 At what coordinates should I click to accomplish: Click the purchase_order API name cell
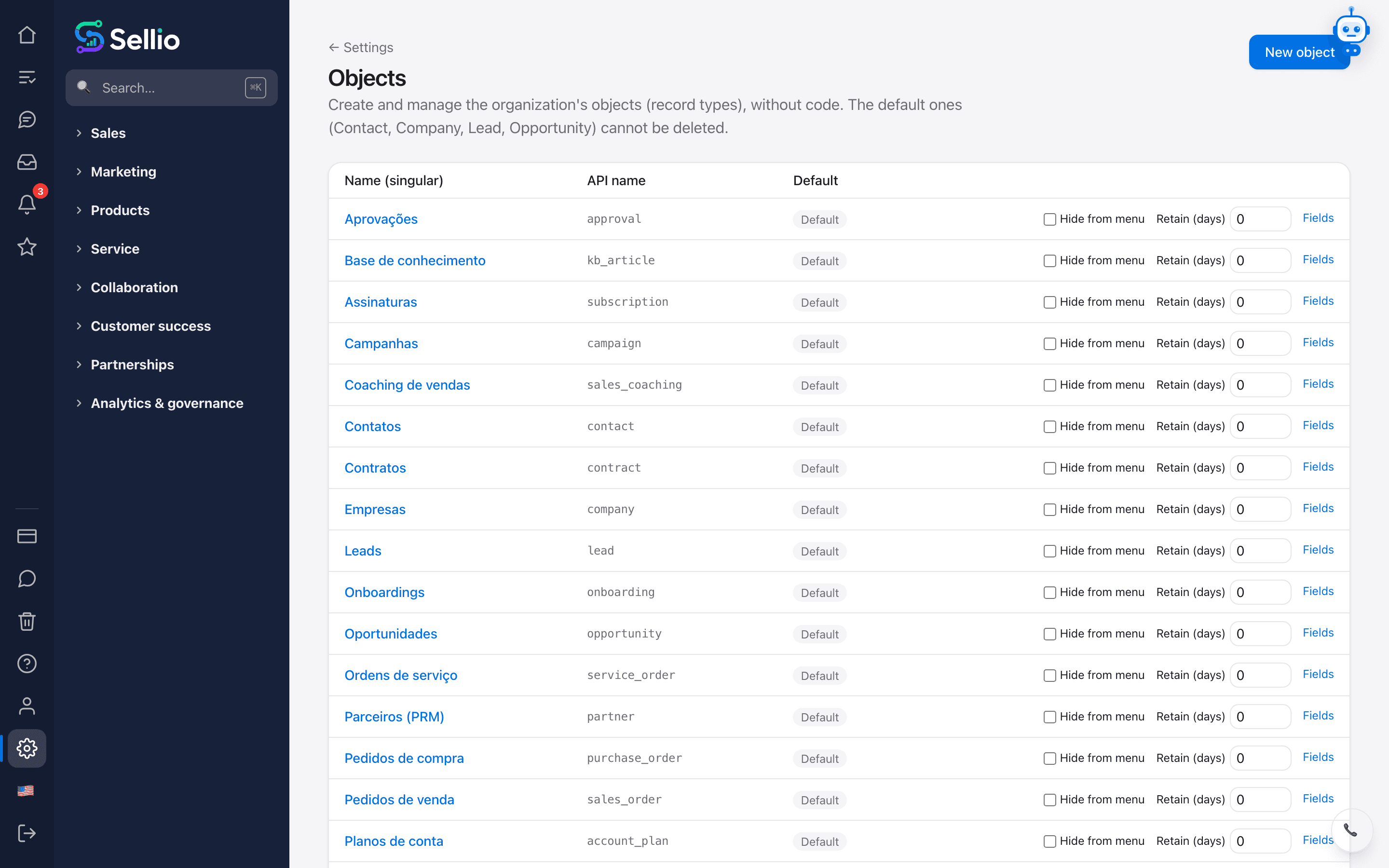point(634,758)
